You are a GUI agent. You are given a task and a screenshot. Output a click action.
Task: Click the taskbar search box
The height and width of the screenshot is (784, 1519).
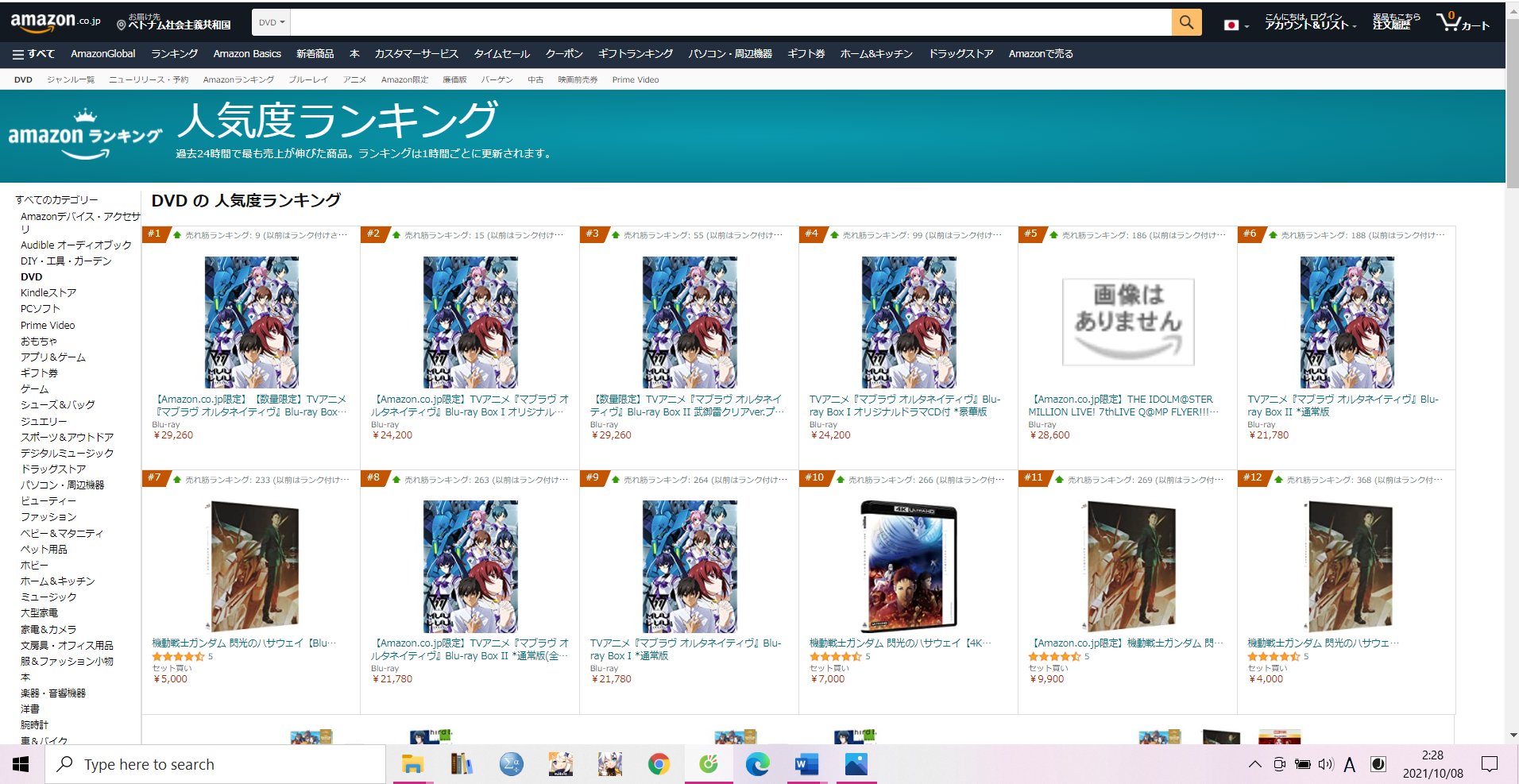click(x=215, y=764)
